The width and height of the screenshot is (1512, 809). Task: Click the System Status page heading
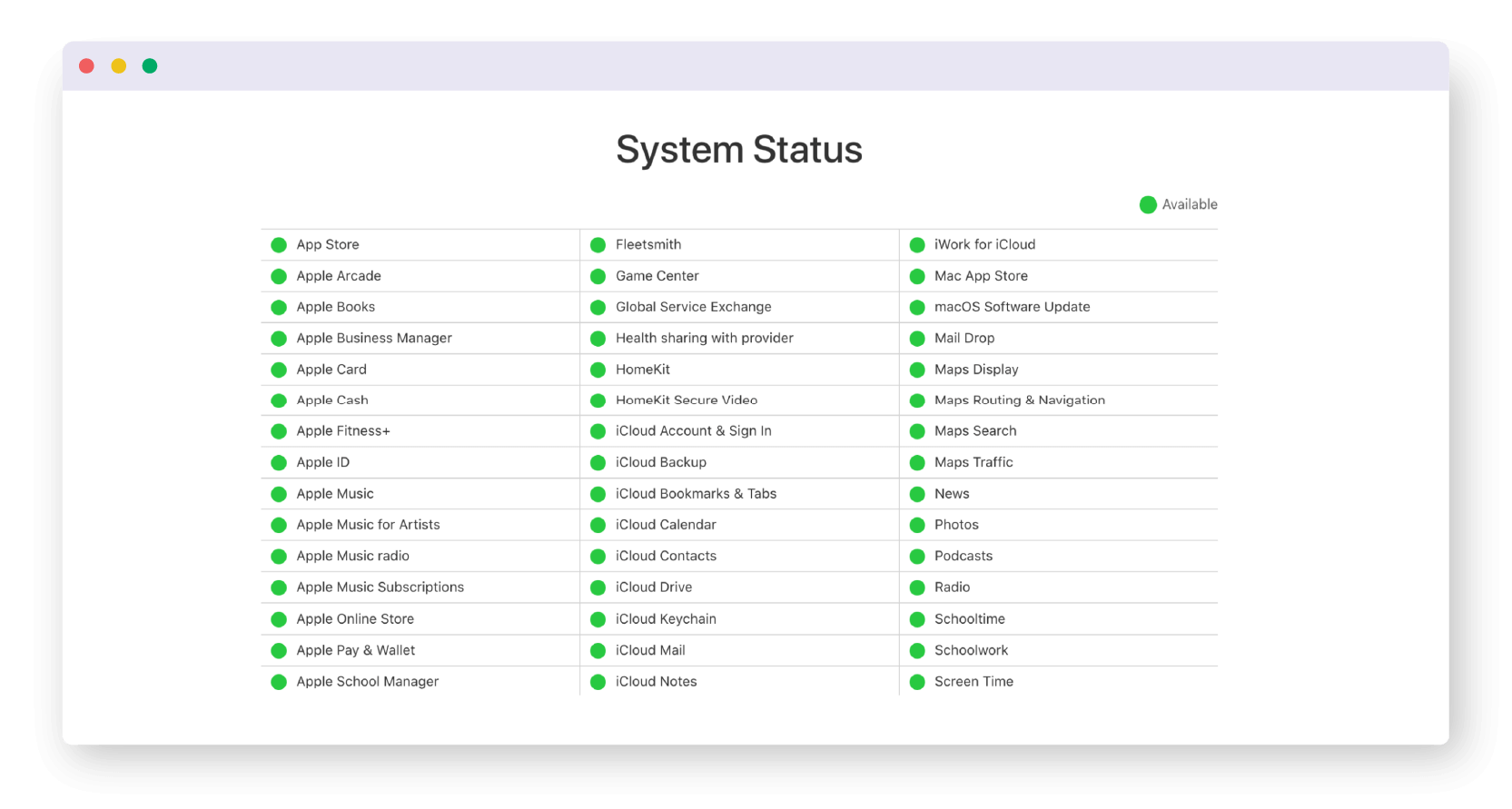[x=739, y=150]
